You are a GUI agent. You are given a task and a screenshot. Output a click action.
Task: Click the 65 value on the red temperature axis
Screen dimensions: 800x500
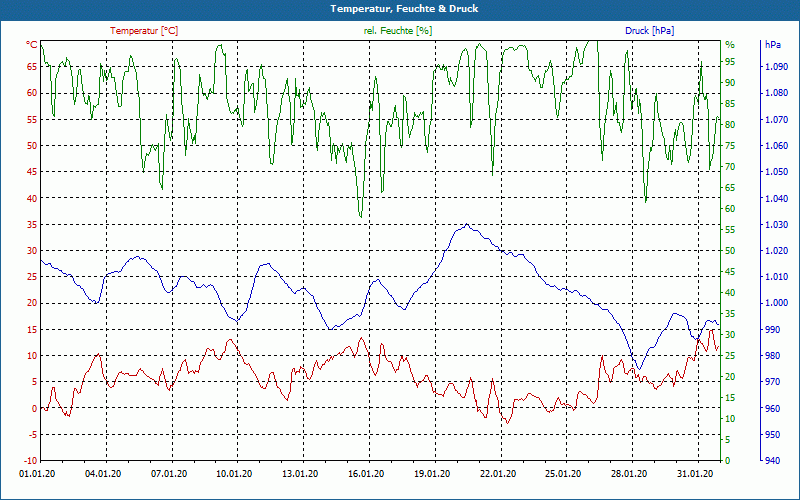click(x=32, y=66)
